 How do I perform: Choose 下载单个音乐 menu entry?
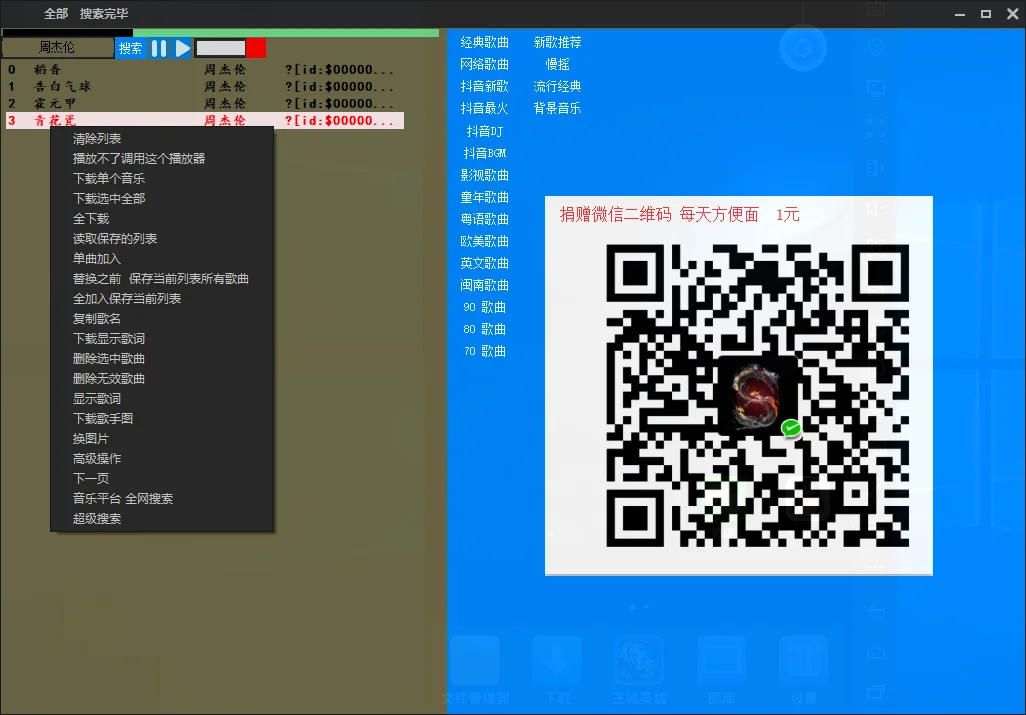tap(109, 179)
